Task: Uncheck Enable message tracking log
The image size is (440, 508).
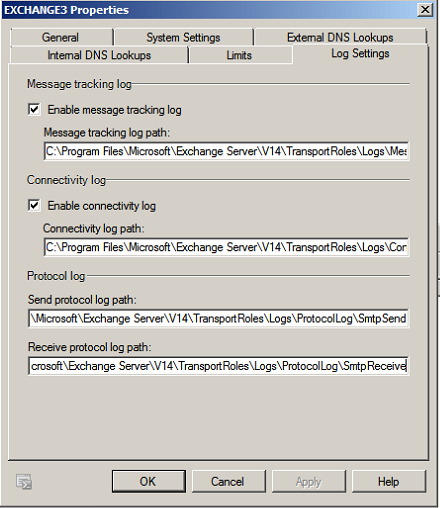Action: [x=34, y=109]
